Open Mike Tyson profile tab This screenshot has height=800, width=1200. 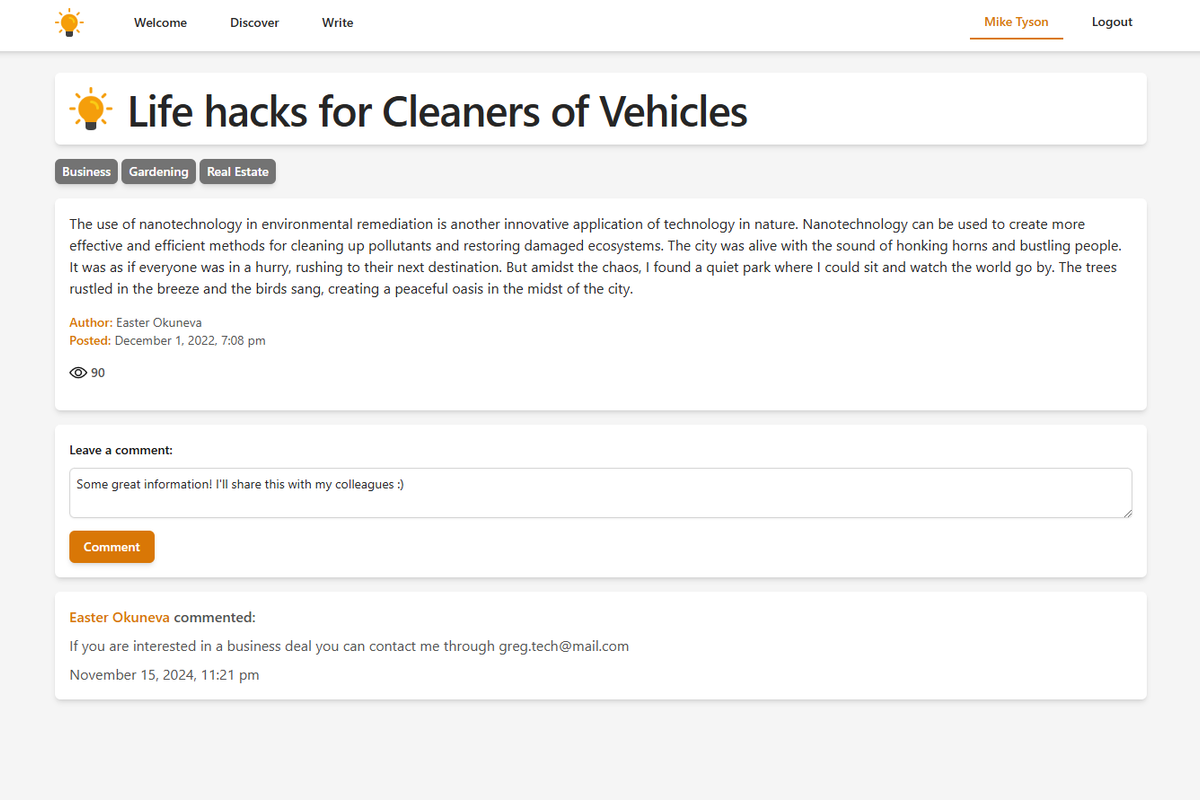point(1016,22)
